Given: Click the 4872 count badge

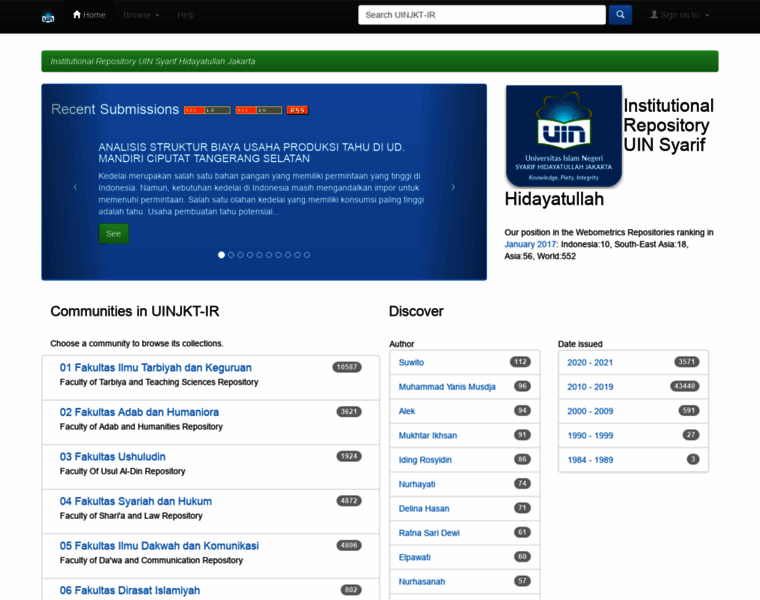Looking at the screenshot, I should click(x=349, y=501).
